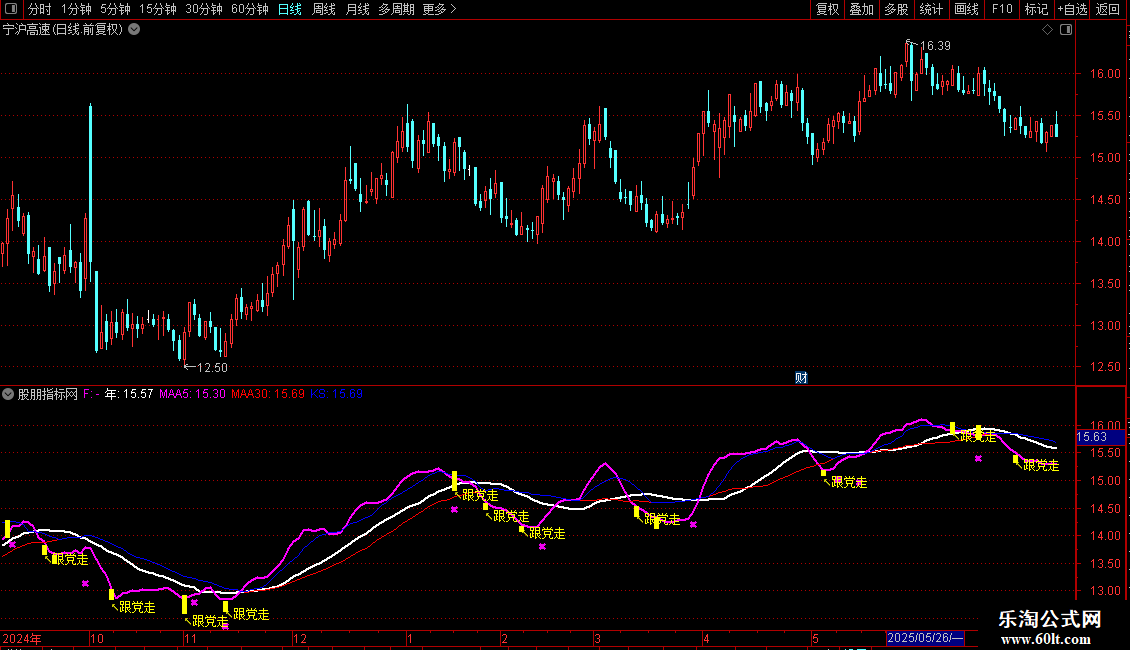Add stock via +自选 button
The height and width of the screenshot is (650, 1130).
[1072, 9]
